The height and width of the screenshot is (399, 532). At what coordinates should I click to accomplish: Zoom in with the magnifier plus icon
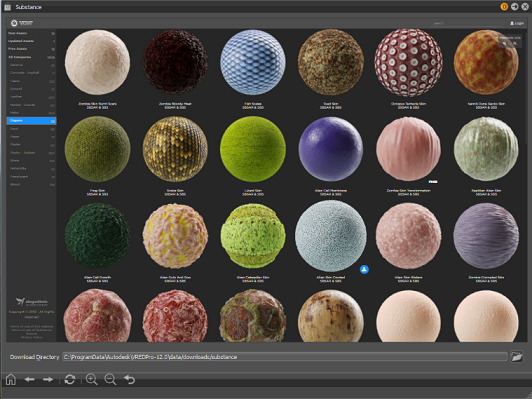[x=92, y=379]
